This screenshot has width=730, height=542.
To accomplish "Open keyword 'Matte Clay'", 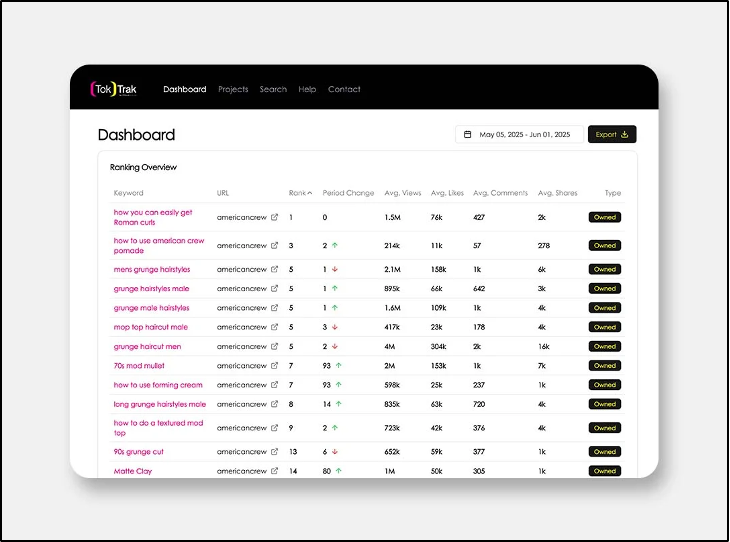I will pos(133,471).
